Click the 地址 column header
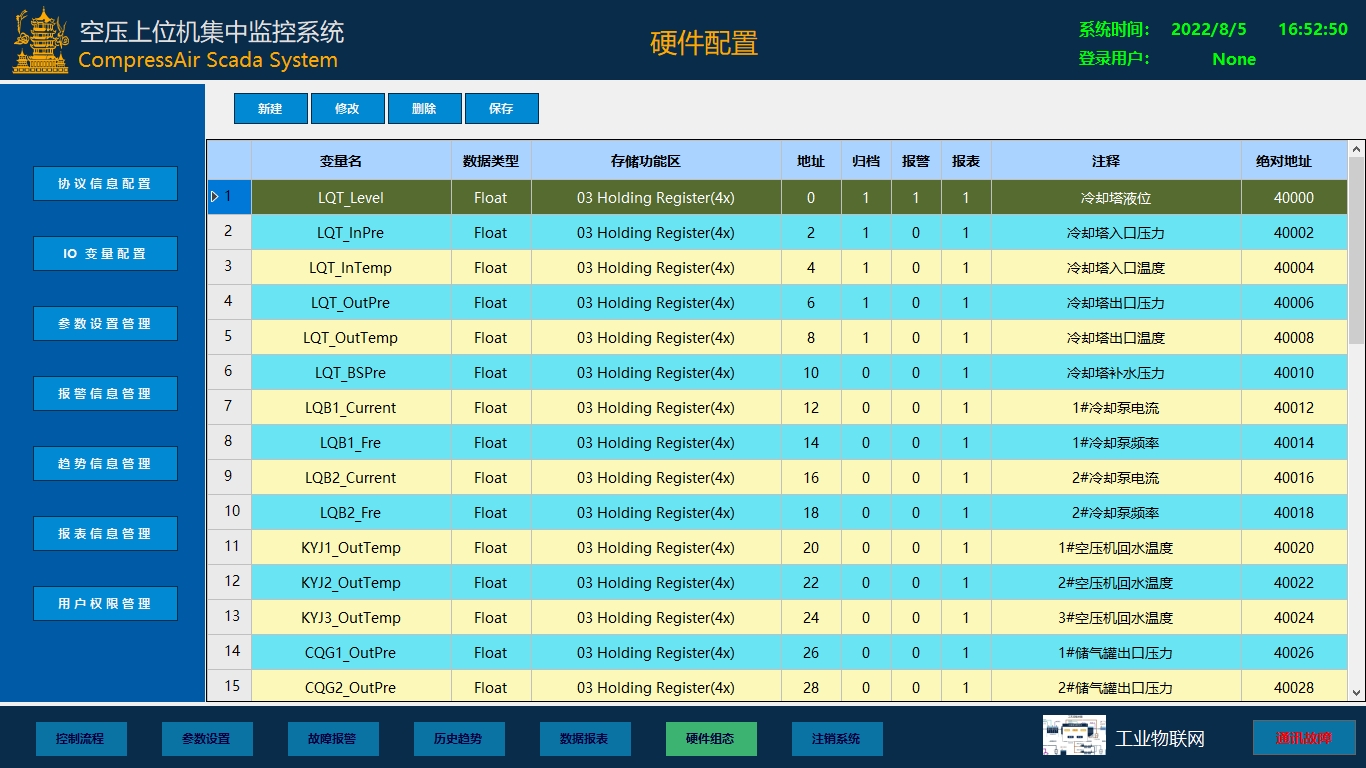Viewport: 1366px width, 768px height. pyautogui.click(x=811, y=160)
